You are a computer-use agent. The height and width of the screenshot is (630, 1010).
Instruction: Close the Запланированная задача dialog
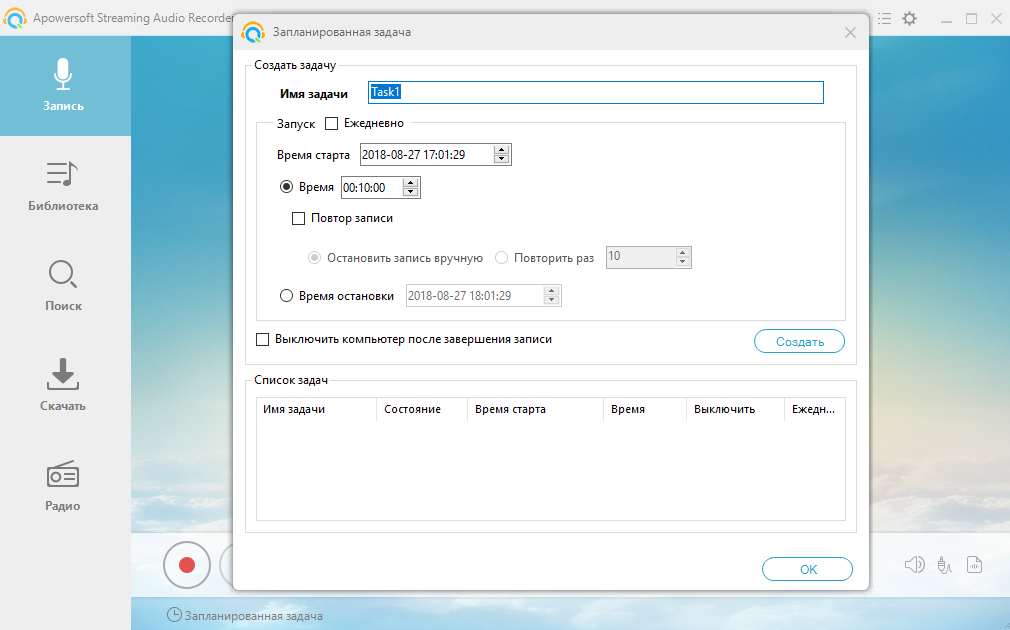(850, 33)
